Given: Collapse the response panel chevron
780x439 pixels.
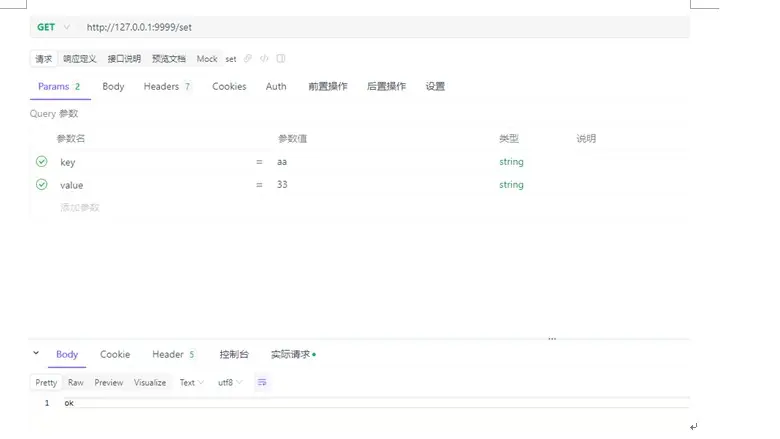Looking at the screenshot, I should pos(36,353).
